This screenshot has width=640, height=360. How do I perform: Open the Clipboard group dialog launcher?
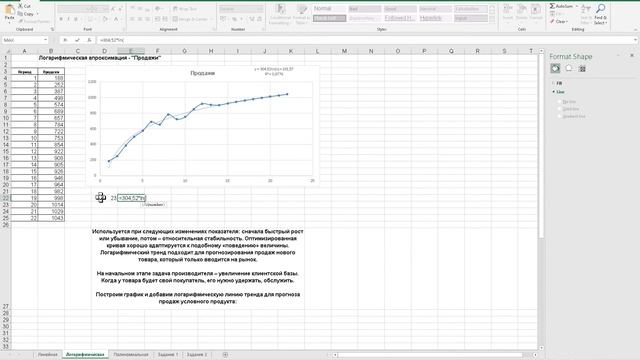click(52, 29)
